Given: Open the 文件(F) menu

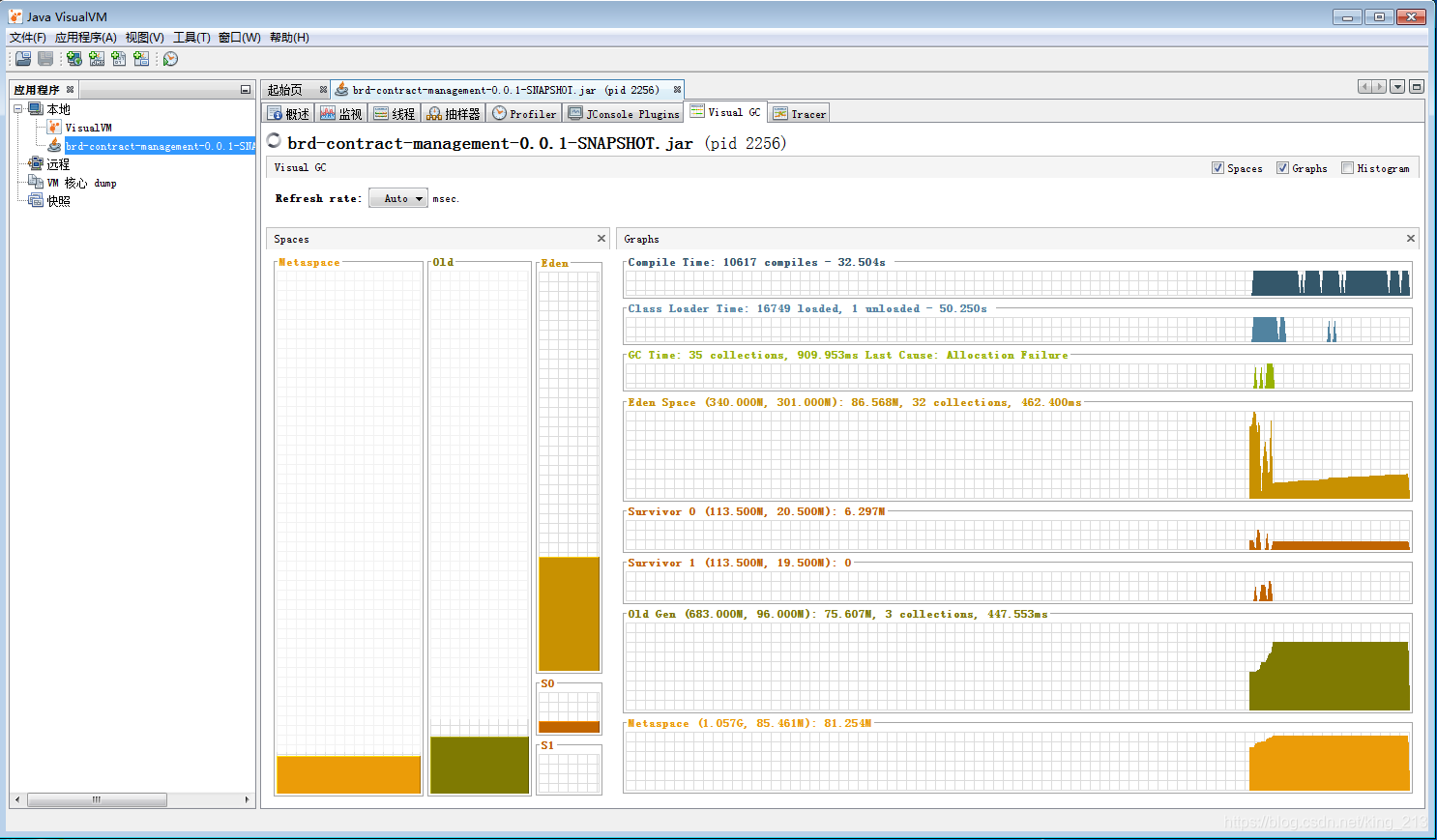Looking at the screenshot, I should click(28, 38).
